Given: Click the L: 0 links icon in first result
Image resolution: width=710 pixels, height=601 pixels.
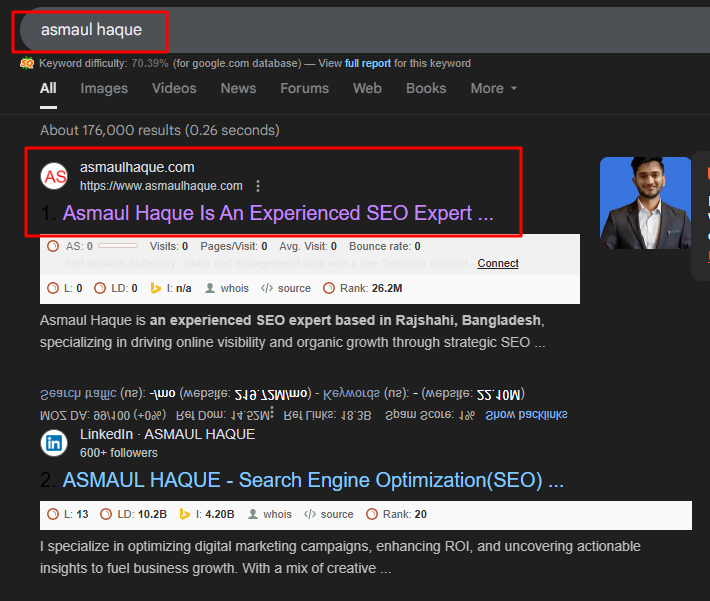Looking at the screenshot, I should click(x=53, y=288).
